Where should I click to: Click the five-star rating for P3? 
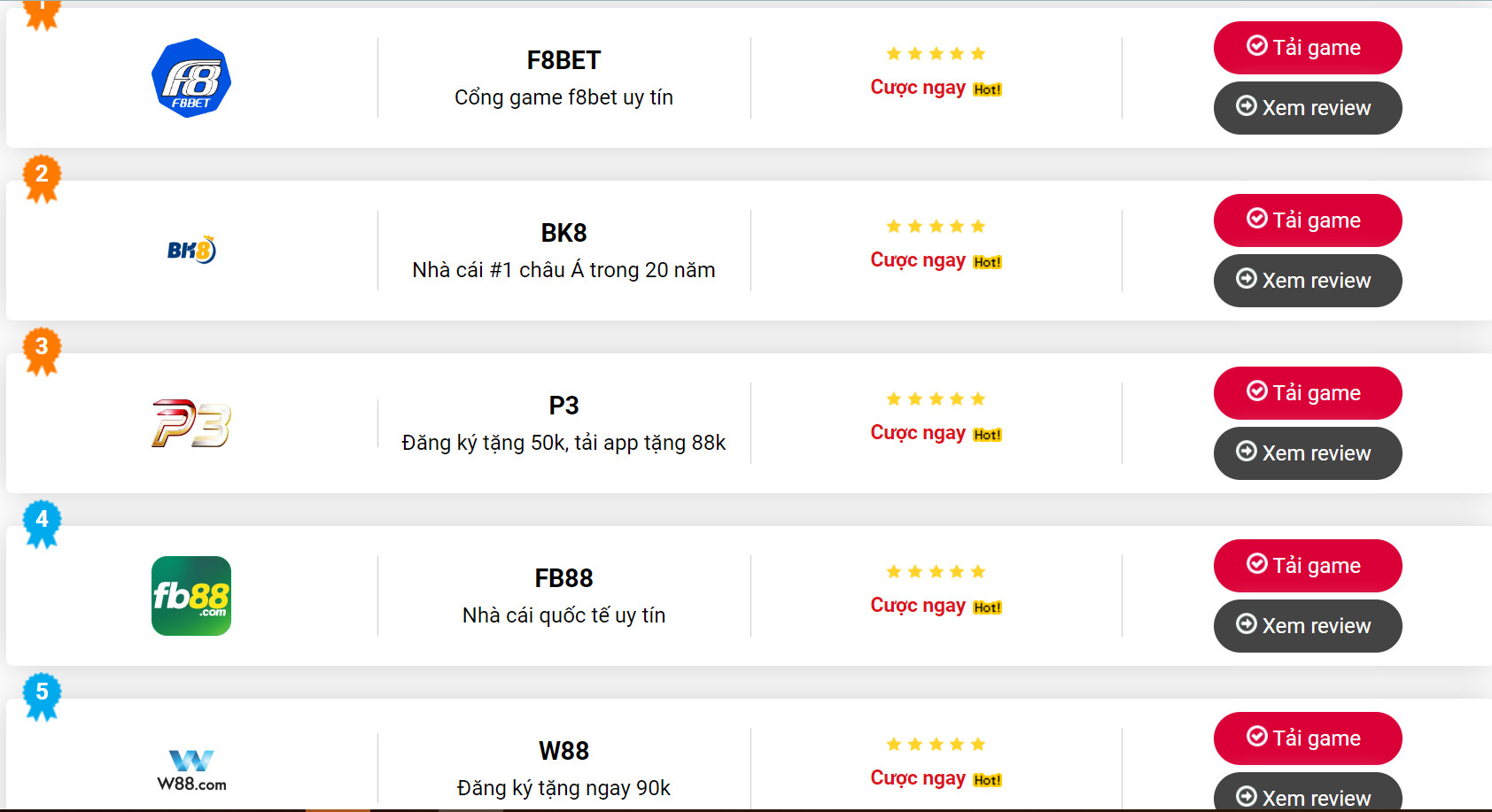pyautogui.click(x=936, y=399)
